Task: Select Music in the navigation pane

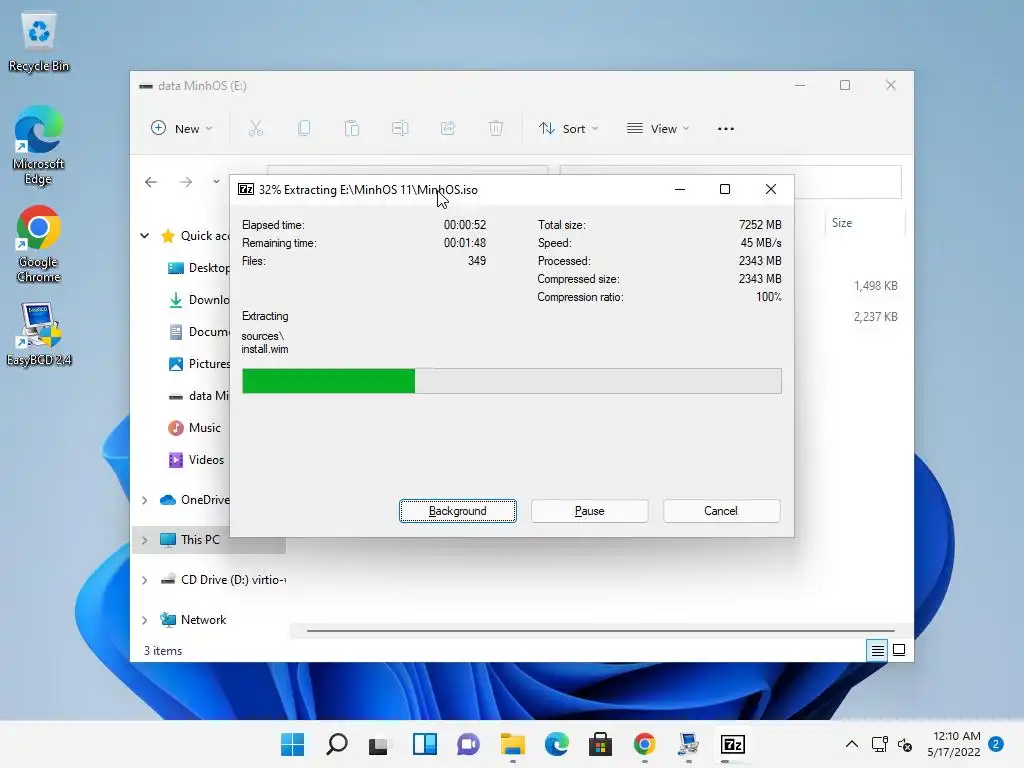Action: click(195, 428)
